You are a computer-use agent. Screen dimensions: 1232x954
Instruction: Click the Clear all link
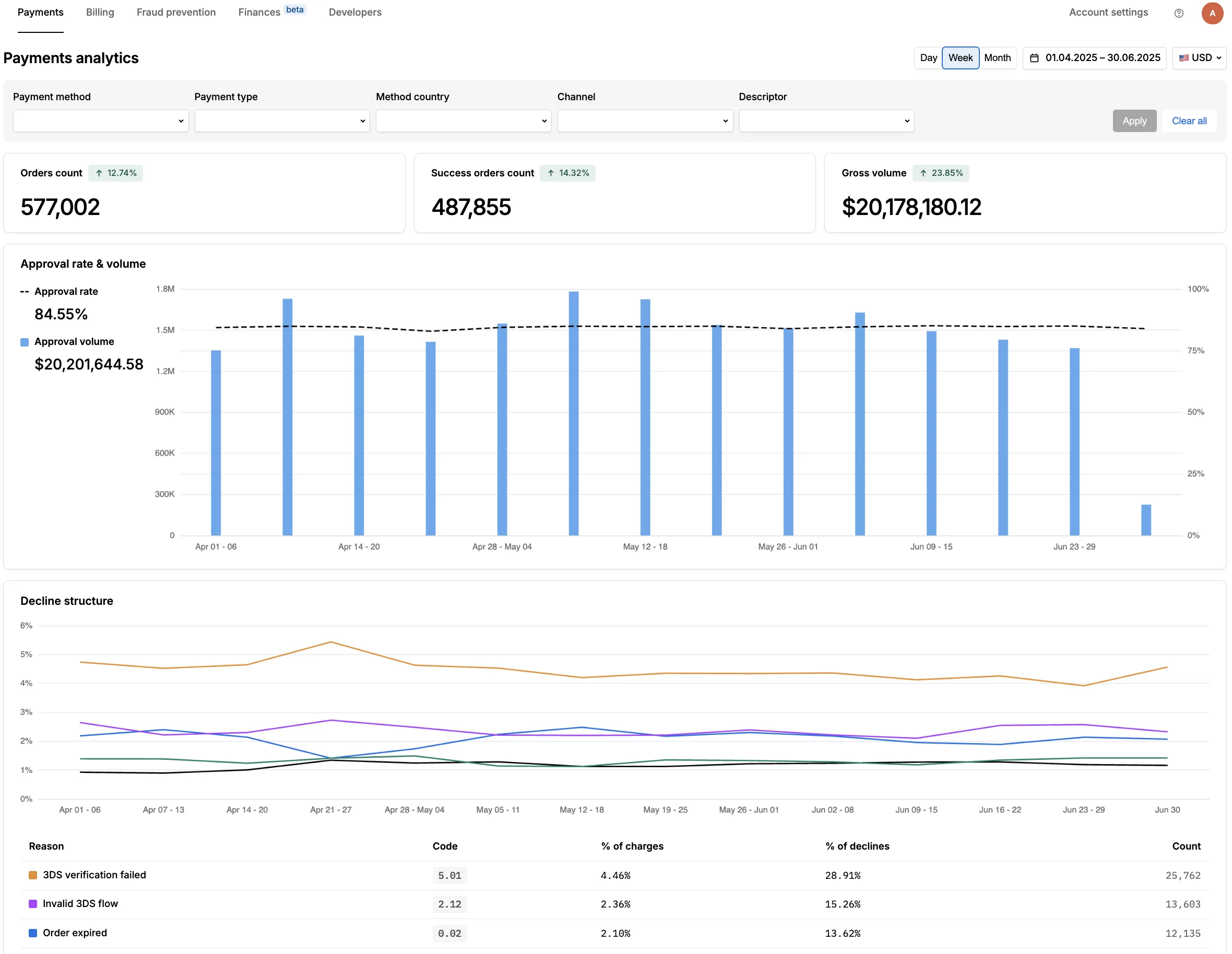coord(1189,121)
